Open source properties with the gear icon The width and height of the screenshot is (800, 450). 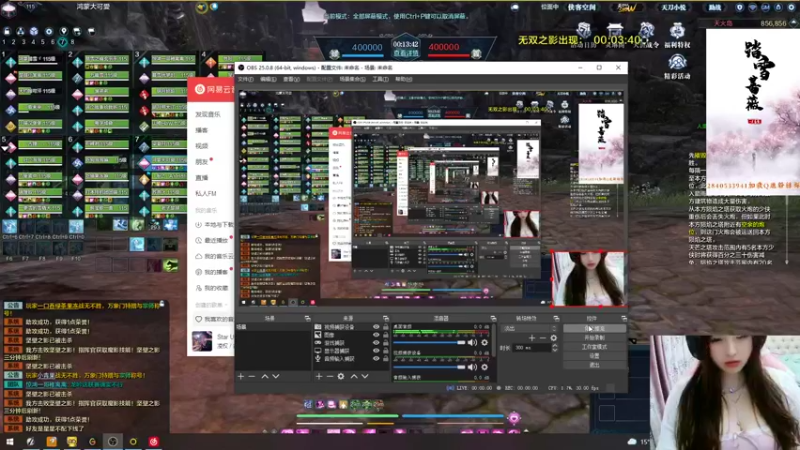[341, 376]
